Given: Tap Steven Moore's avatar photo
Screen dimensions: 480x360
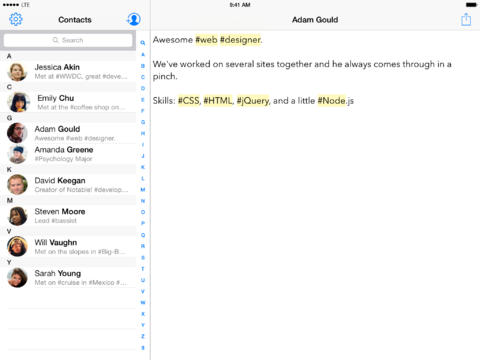Looking at the screenshot, I should (x=17, y=216).
